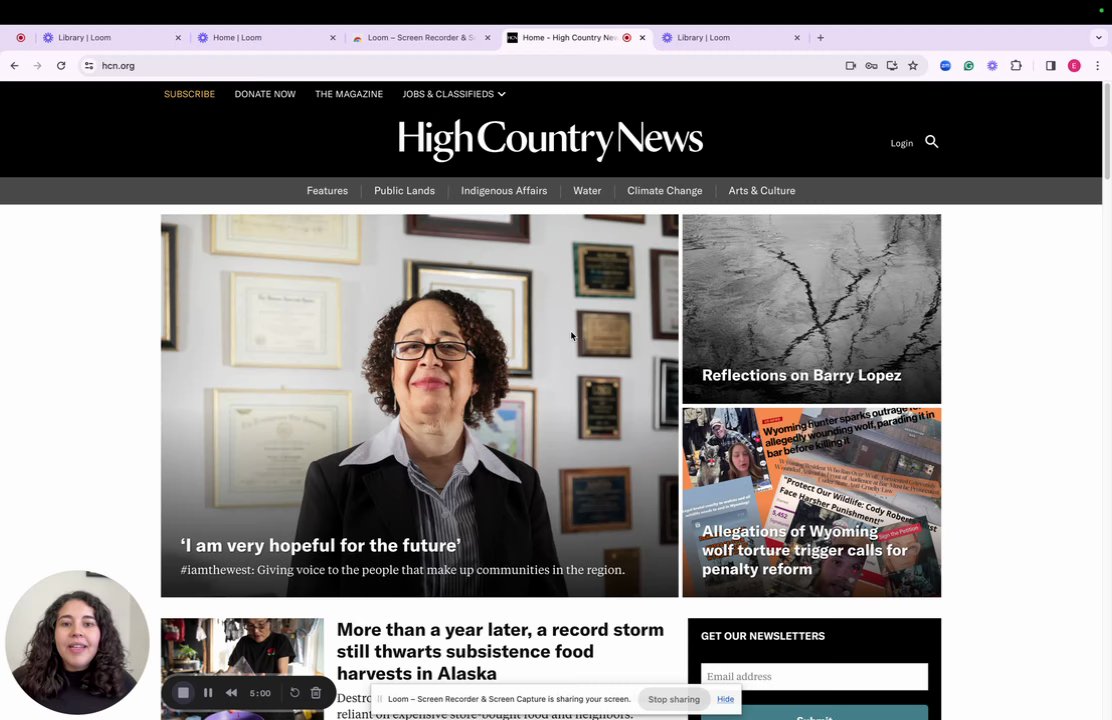This screenshot has width=1112, height=720.
Task: Open the tab list chevron in the tab strip
Action: pos(1099,38)
